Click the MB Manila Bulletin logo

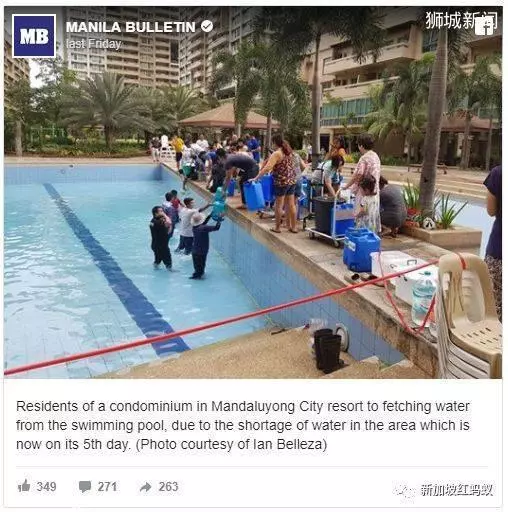34,36
